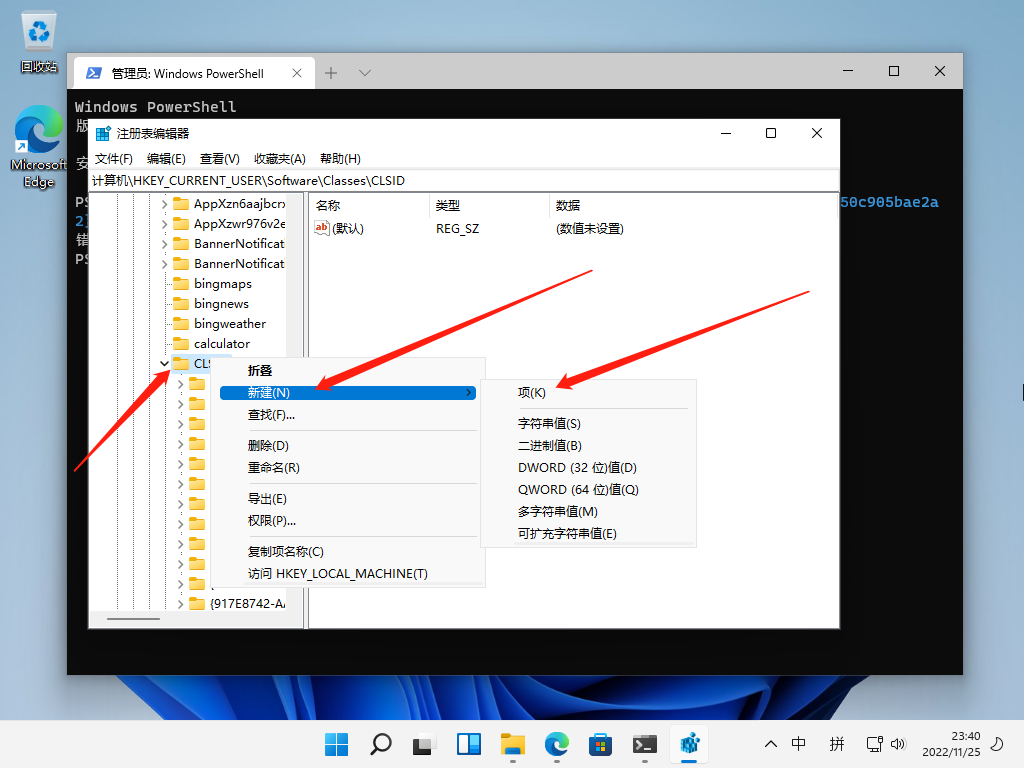The height and width of the screenshot is (768, 1024).
Task: Show hidden tray icons chevron
Action: click(x=771, y=744)
